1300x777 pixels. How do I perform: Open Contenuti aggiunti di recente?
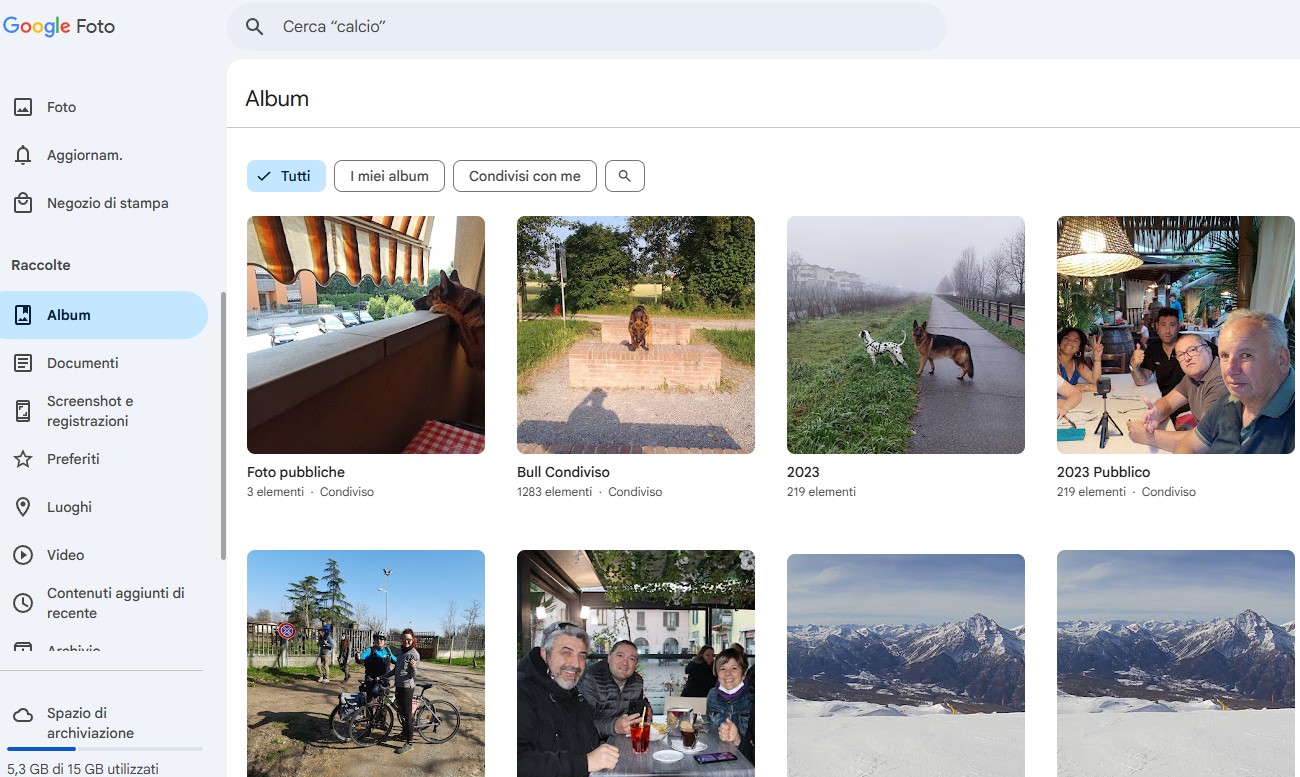[115, 602]
